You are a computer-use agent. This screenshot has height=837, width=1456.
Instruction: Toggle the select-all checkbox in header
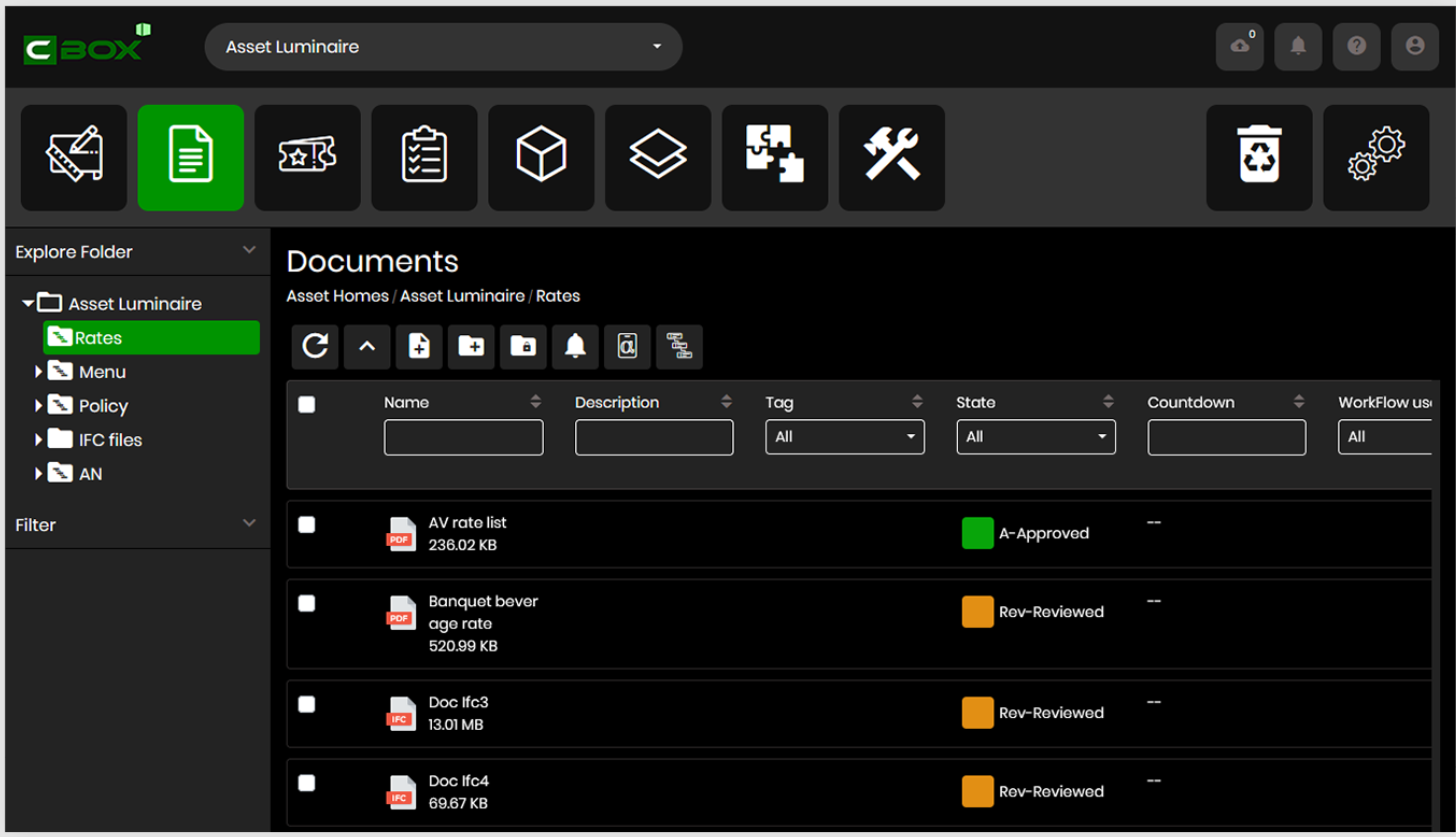pos(307,404)
